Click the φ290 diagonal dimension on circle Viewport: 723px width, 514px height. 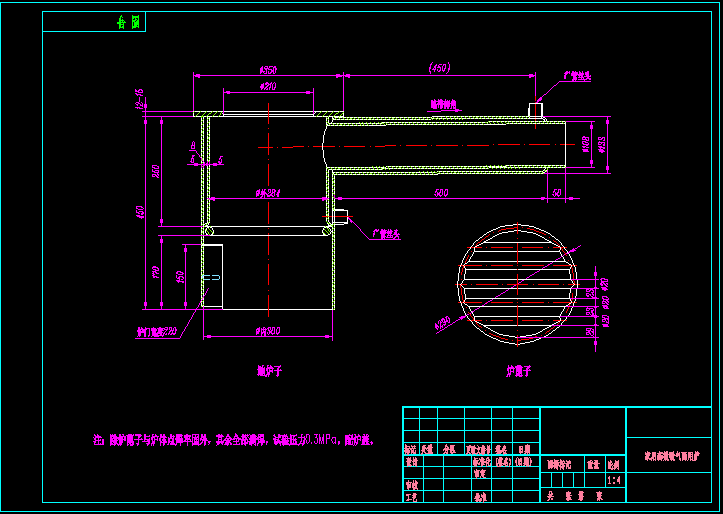tap(441, 322)
